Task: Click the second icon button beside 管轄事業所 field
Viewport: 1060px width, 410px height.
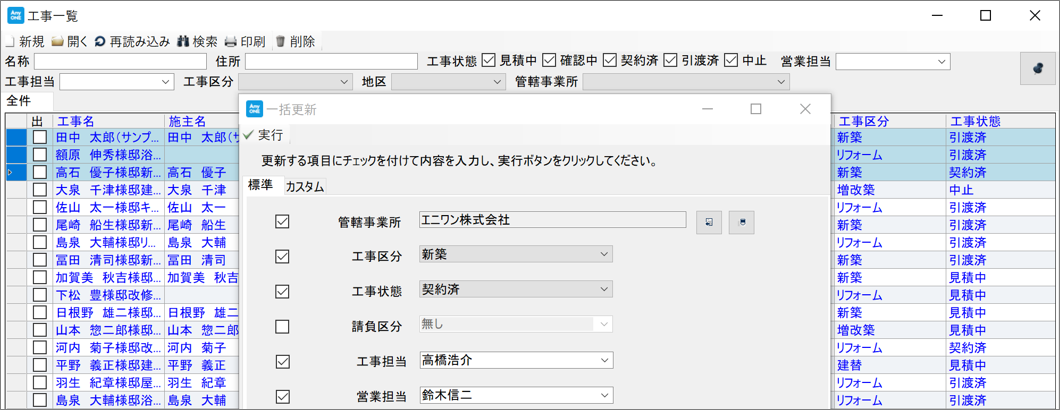Action: [x=742, y=223]
